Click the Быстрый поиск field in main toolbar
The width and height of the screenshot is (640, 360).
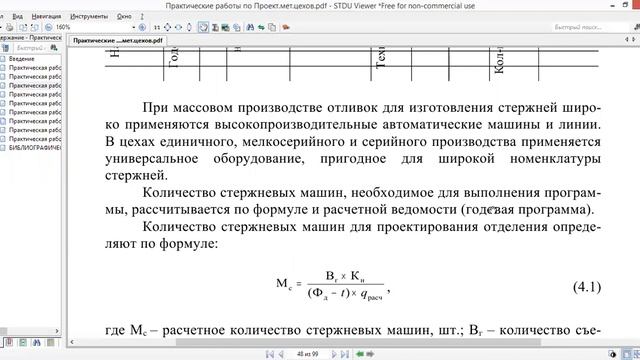pyautogui.click(x=591, y=27)
